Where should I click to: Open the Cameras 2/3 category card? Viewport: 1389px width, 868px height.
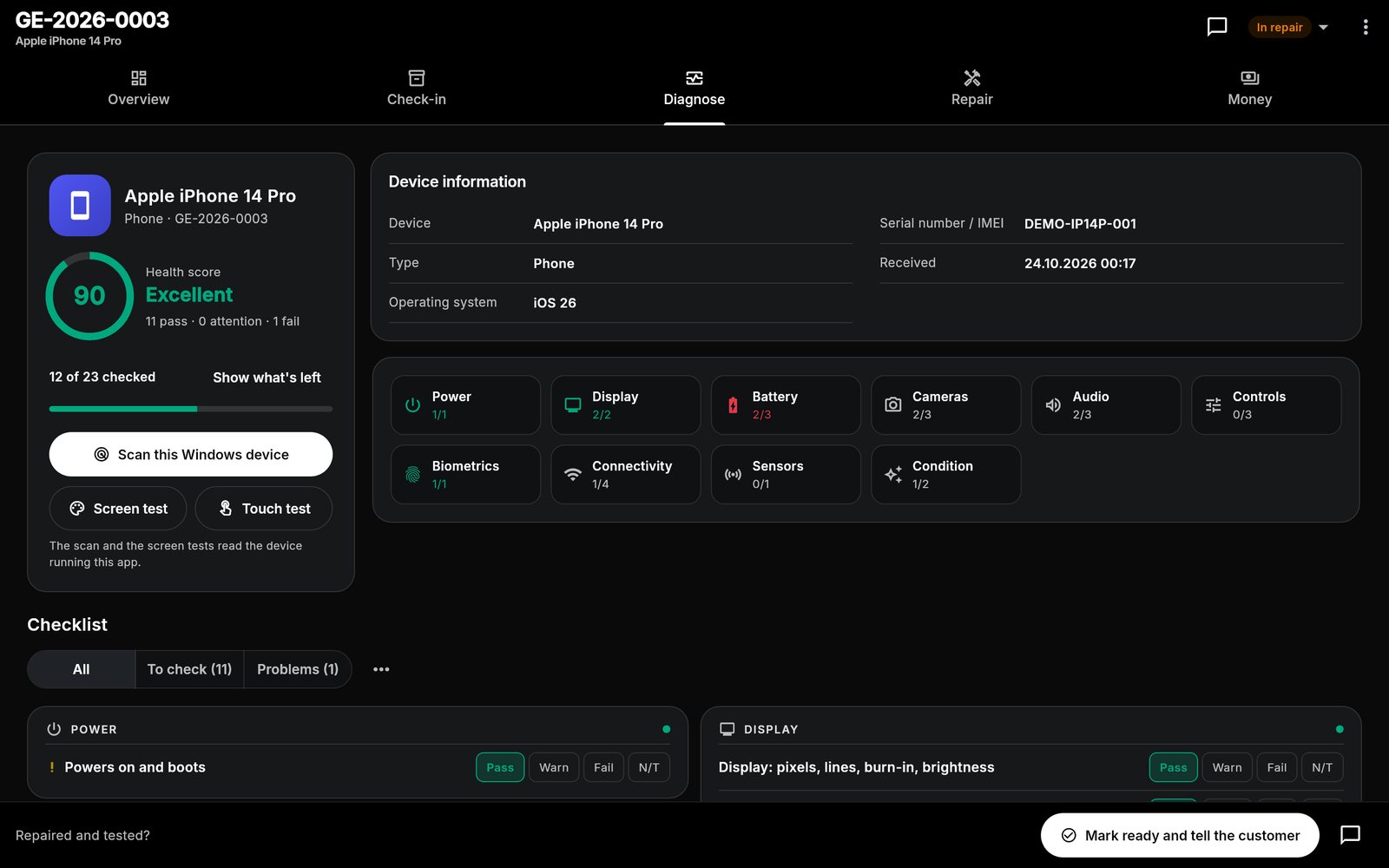946,404
